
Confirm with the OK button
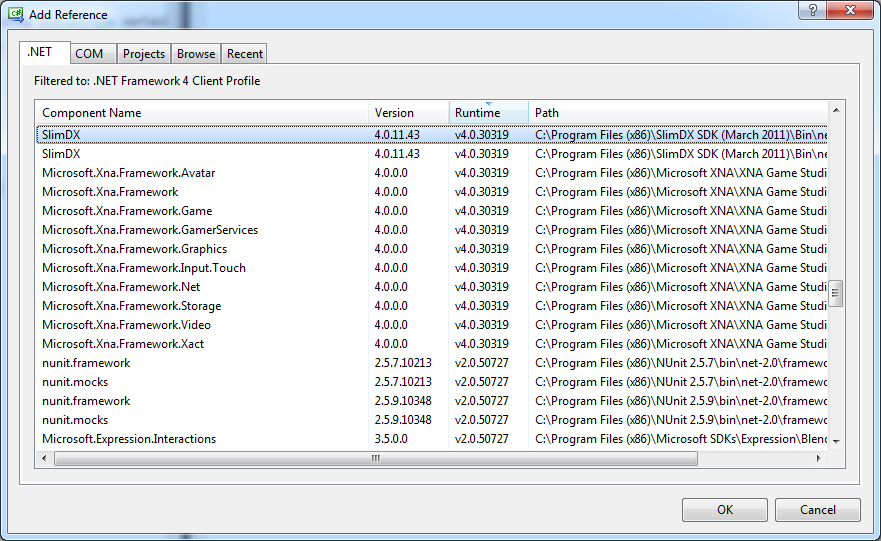pyautogui.click(x=725, y=510)
